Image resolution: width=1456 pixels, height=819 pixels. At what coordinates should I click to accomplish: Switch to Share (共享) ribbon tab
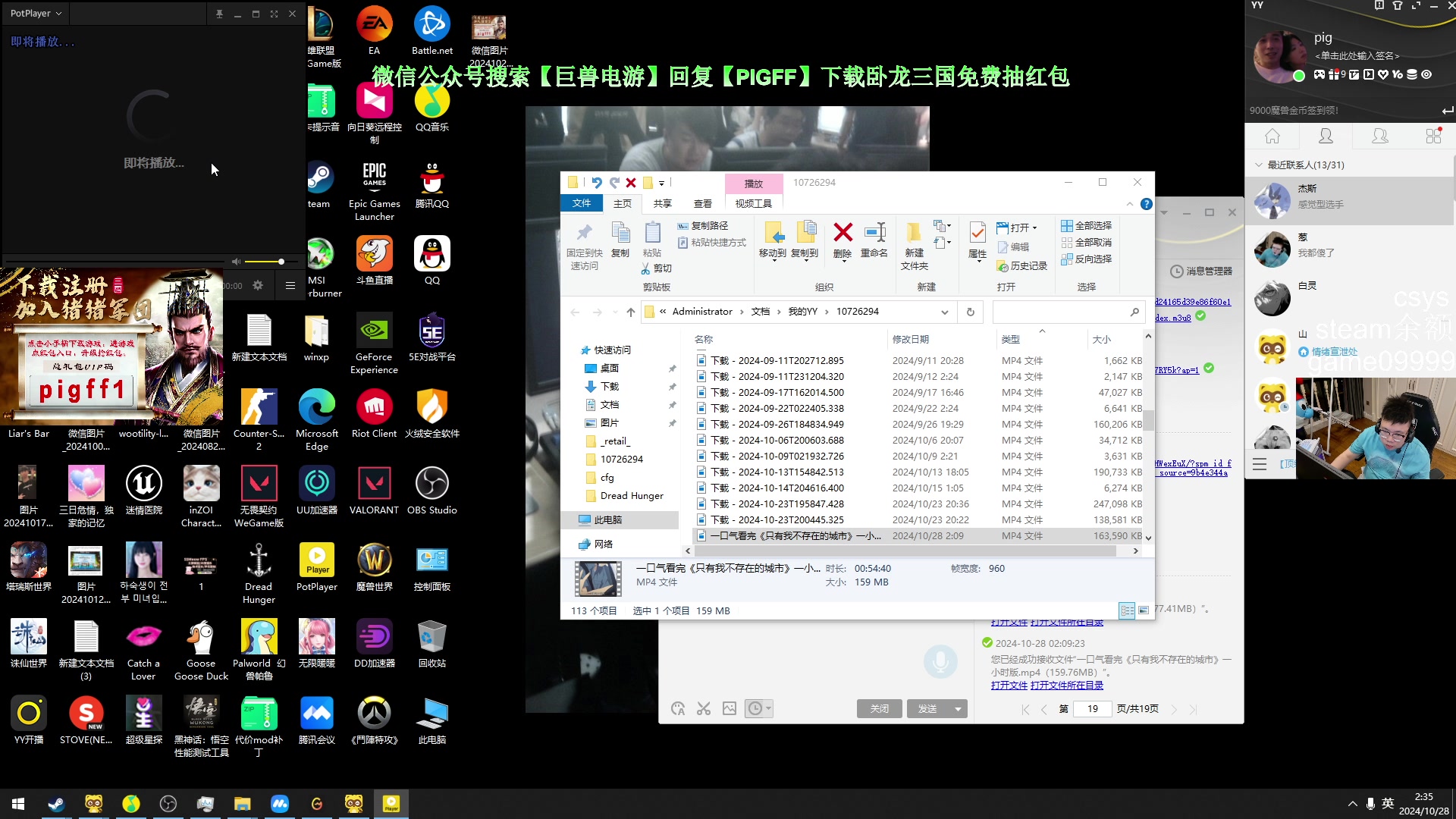pos(663,204)
